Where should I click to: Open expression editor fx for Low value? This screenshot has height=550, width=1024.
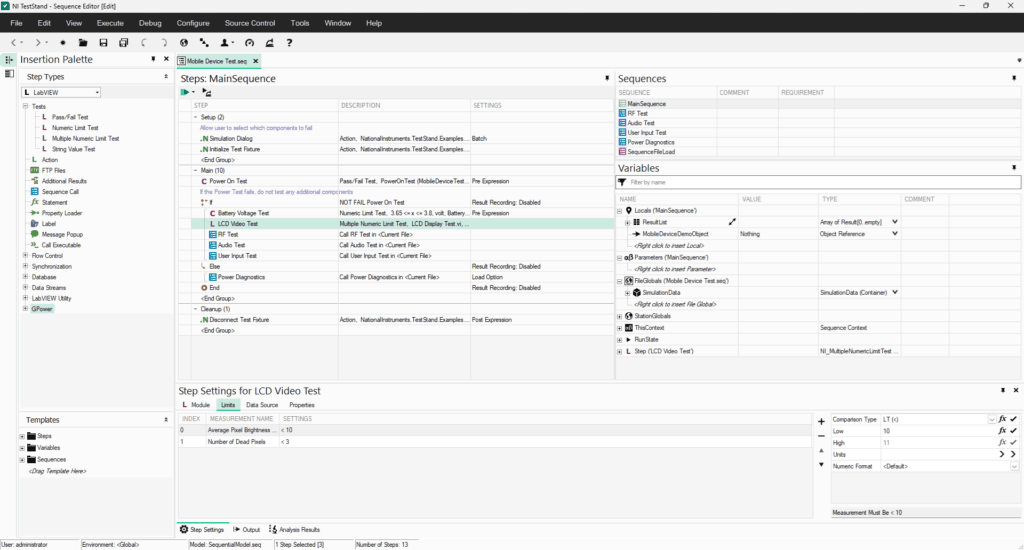point(1001,430)
